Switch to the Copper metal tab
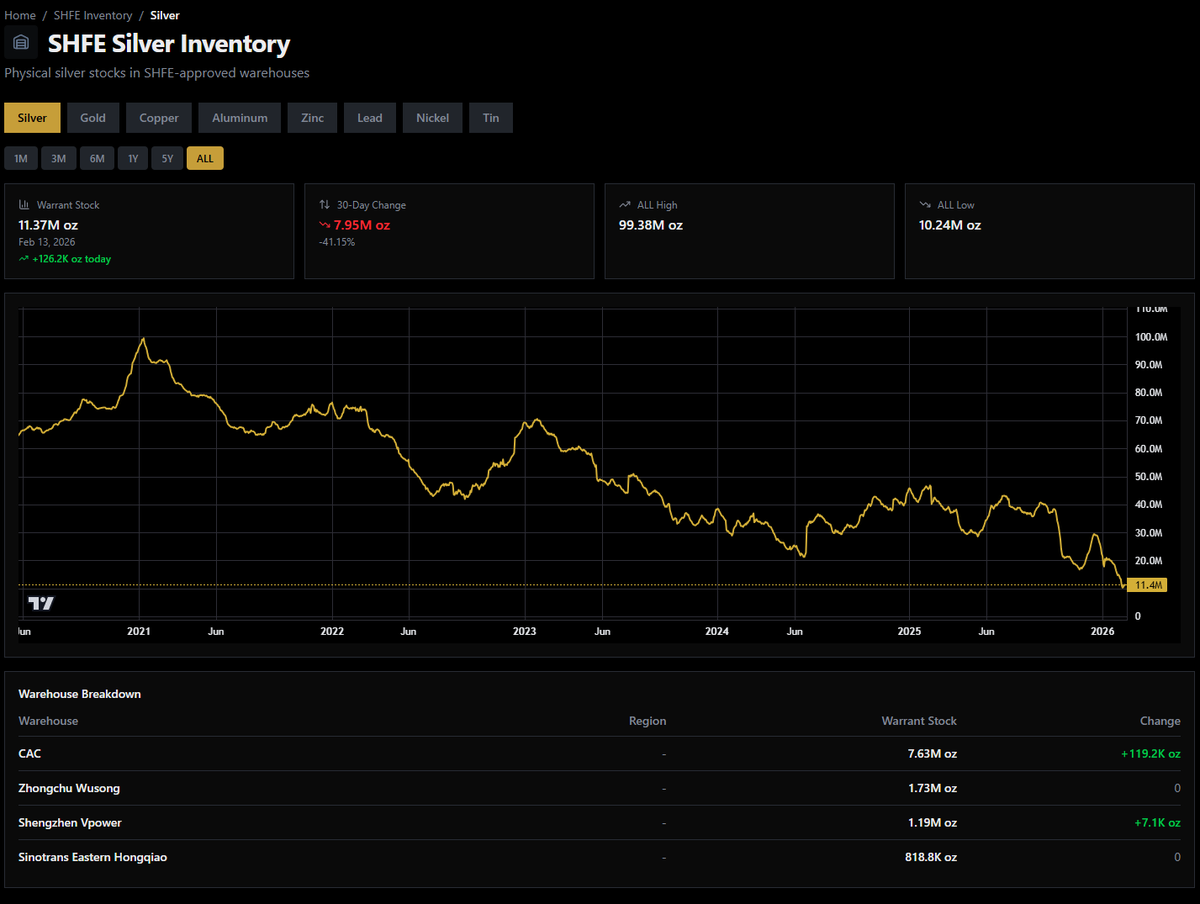This screenshot has height=904, width=1200. pos(159,118)
